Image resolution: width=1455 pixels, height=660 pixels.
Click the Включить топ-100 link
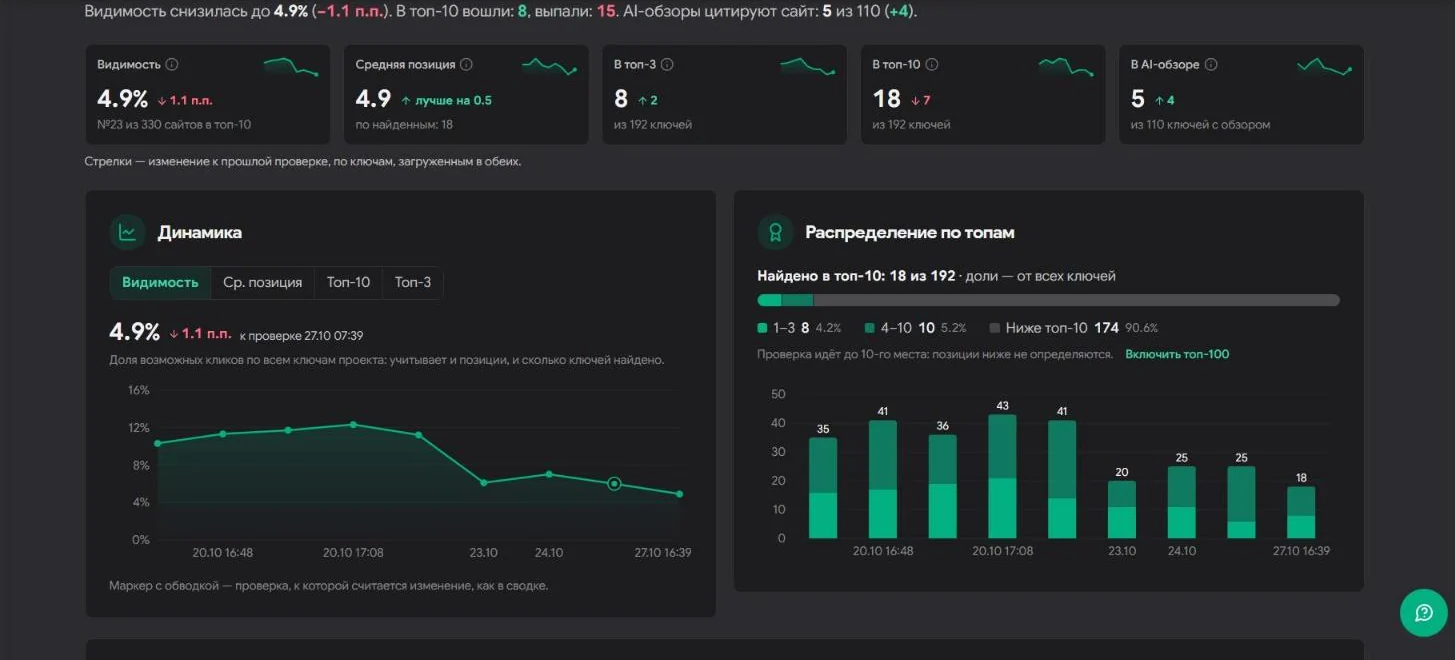pos(1177,354)
